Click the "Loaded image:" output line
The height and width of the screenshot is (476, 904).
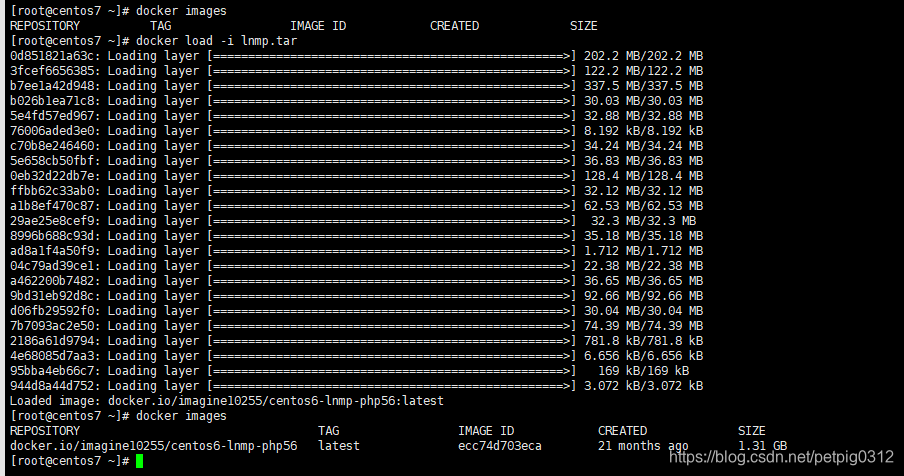227,401
